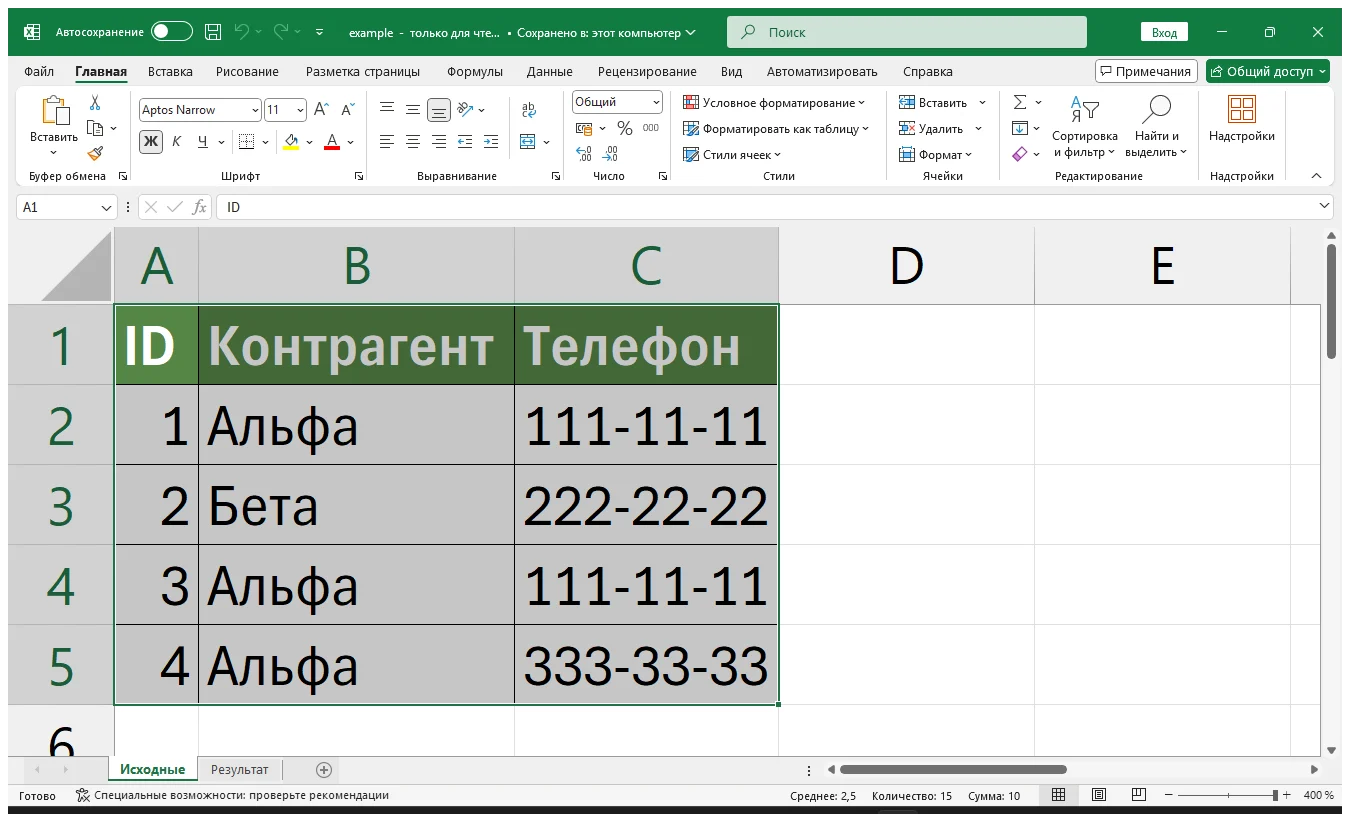Decrease decimal places

click(x=610, y=154)
